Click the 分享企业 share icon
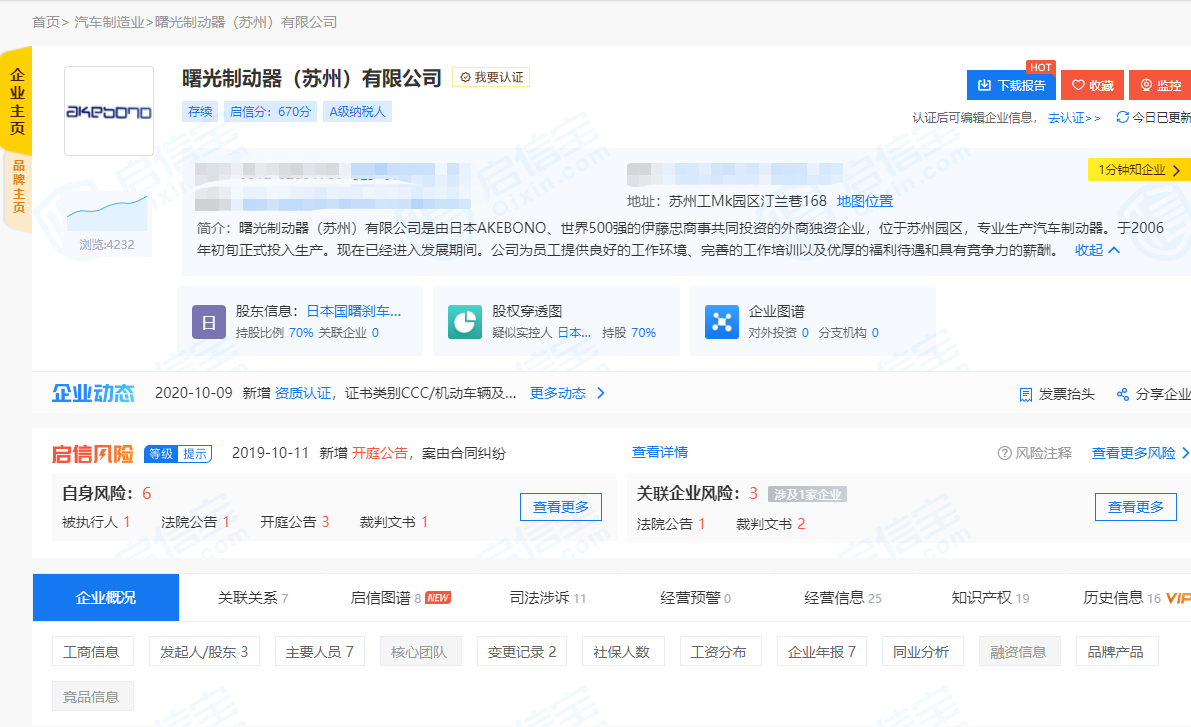The width and height of the screenshot is (1191, 727). point(1123,394)
